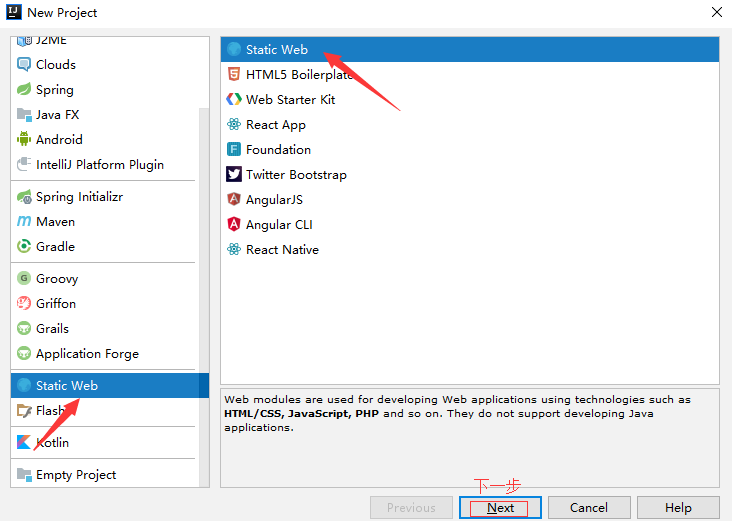Screen dimensions: 732x521
Task: Click the Static Web globe icon in template list
Action: point(234,49)
